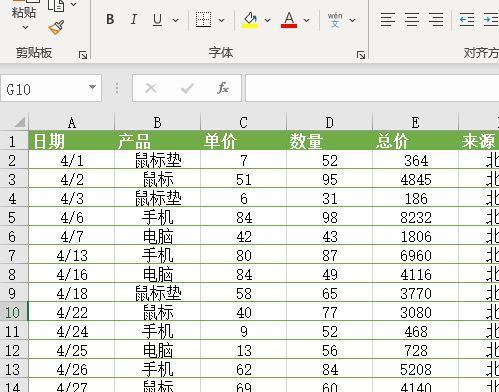499x392 pixels.
Task: Select column E header
Action: point(415,123)
